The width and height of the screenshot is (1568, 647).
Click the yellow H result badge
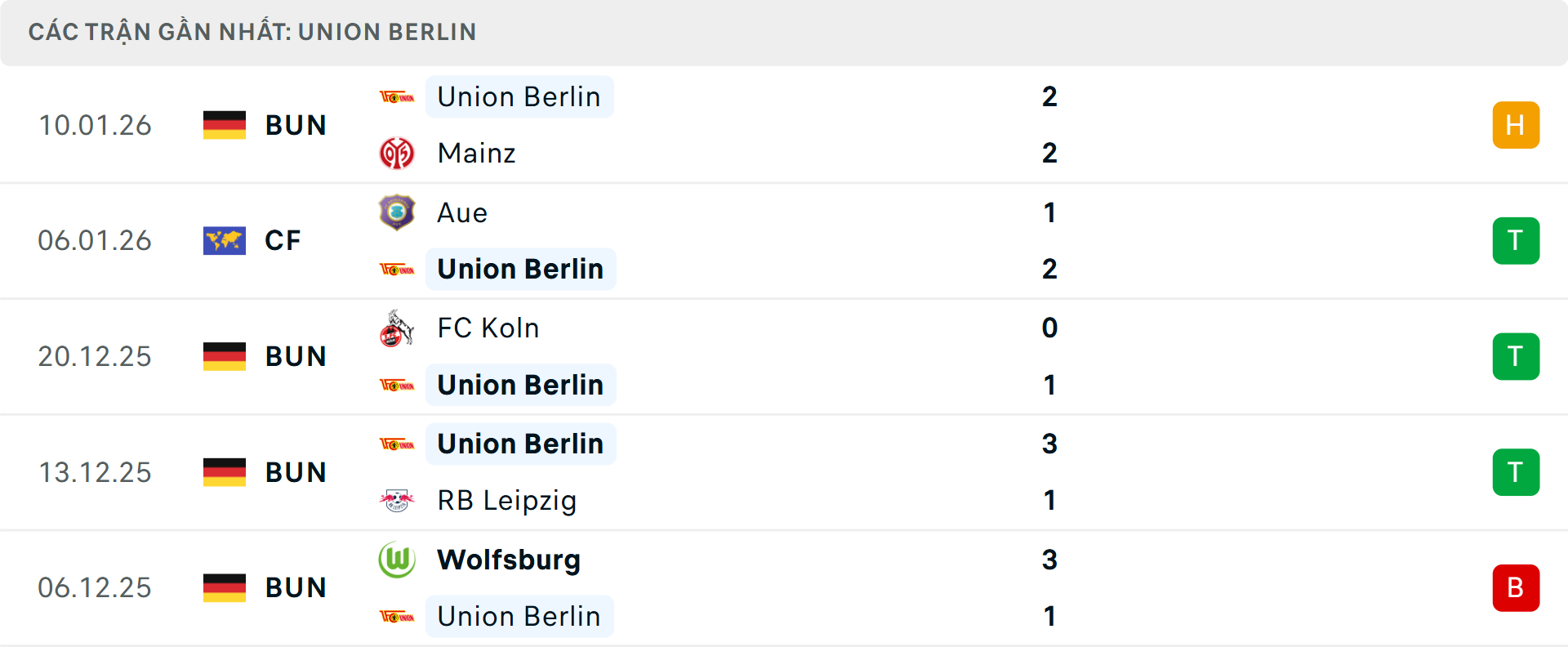1516,125
